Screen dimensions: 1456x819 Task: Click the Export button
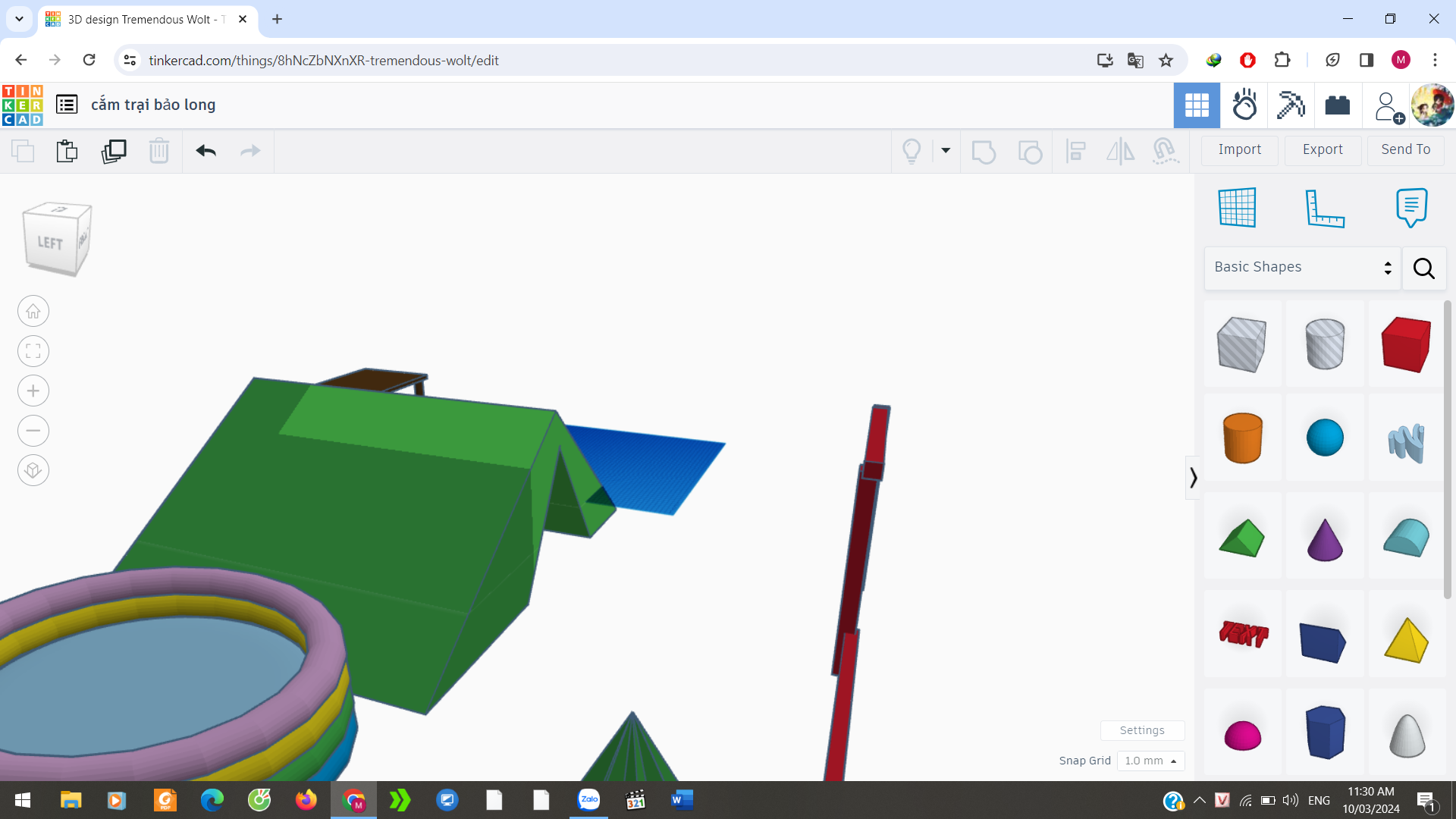(x=1323, y=150)
